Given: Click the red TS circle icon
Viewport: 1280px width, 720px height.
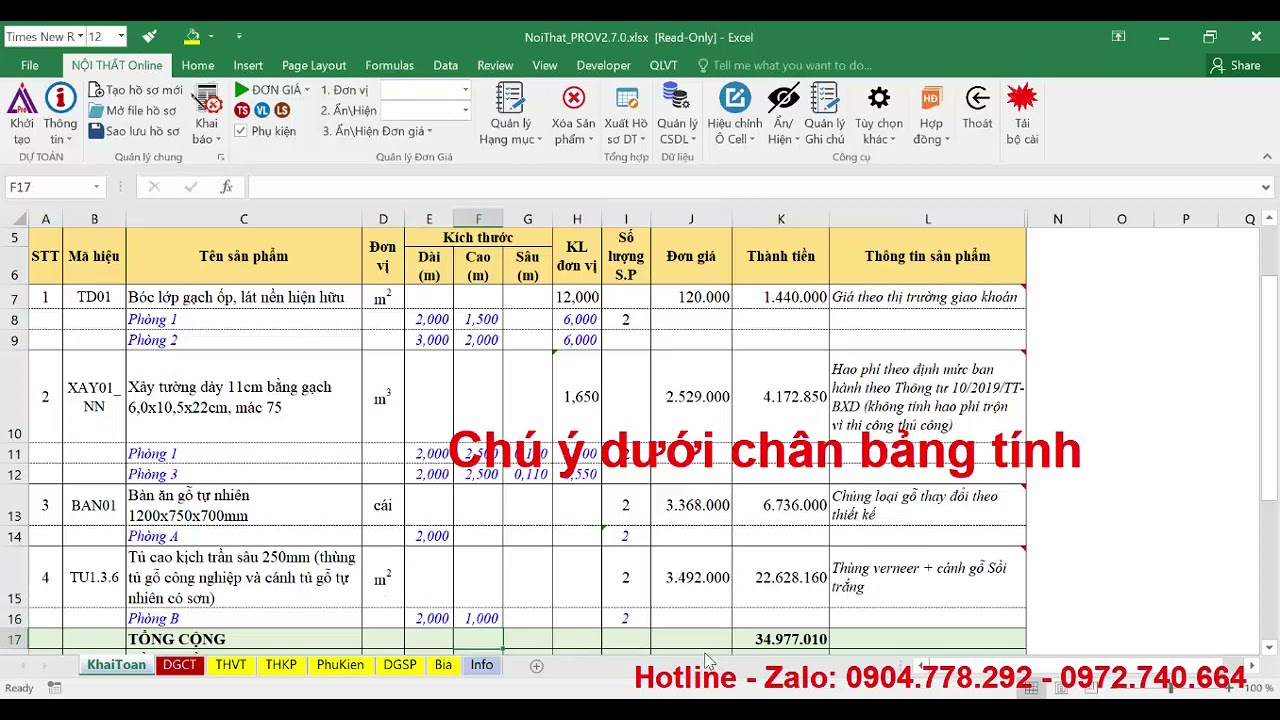Looking at the screenshot, I should coord(242,110).
